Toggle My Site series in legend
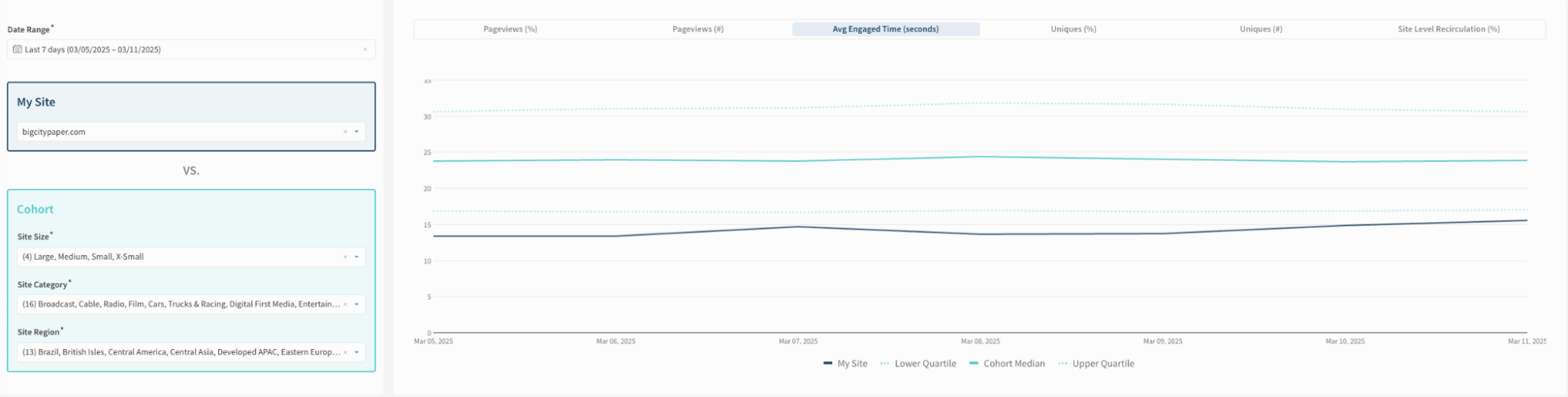 click(x=846, y=363)
